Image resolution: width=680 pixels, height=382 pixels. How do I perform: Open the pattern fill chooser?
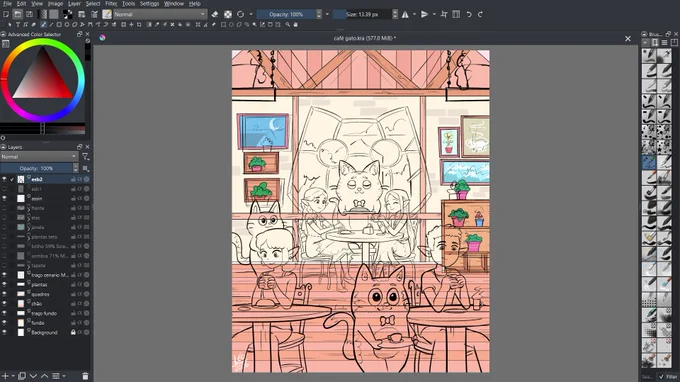click(53, 14)
